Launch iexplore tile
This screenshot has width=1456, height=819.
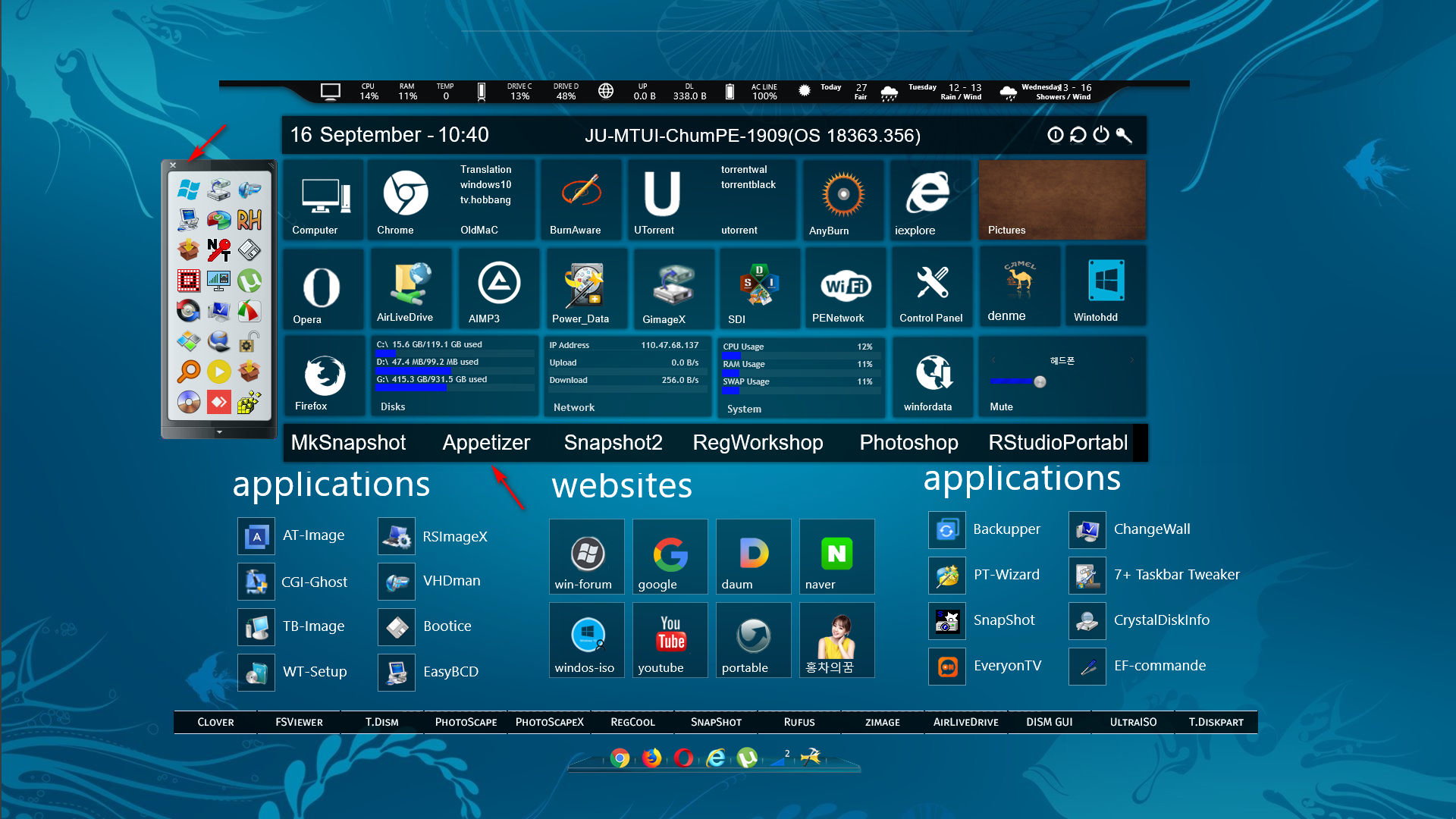coord(930,199)
